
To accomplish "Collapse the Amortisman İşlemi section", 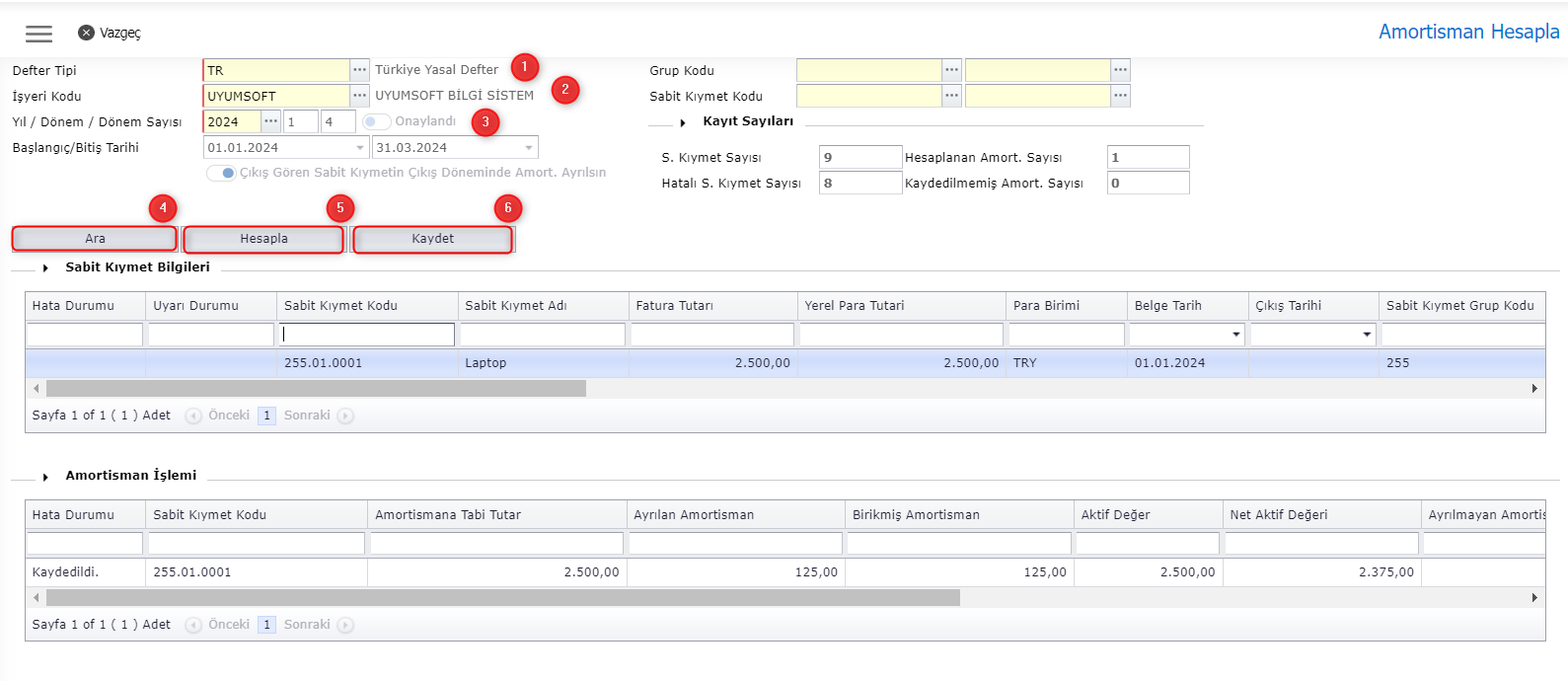I will [x=45, y=477].
